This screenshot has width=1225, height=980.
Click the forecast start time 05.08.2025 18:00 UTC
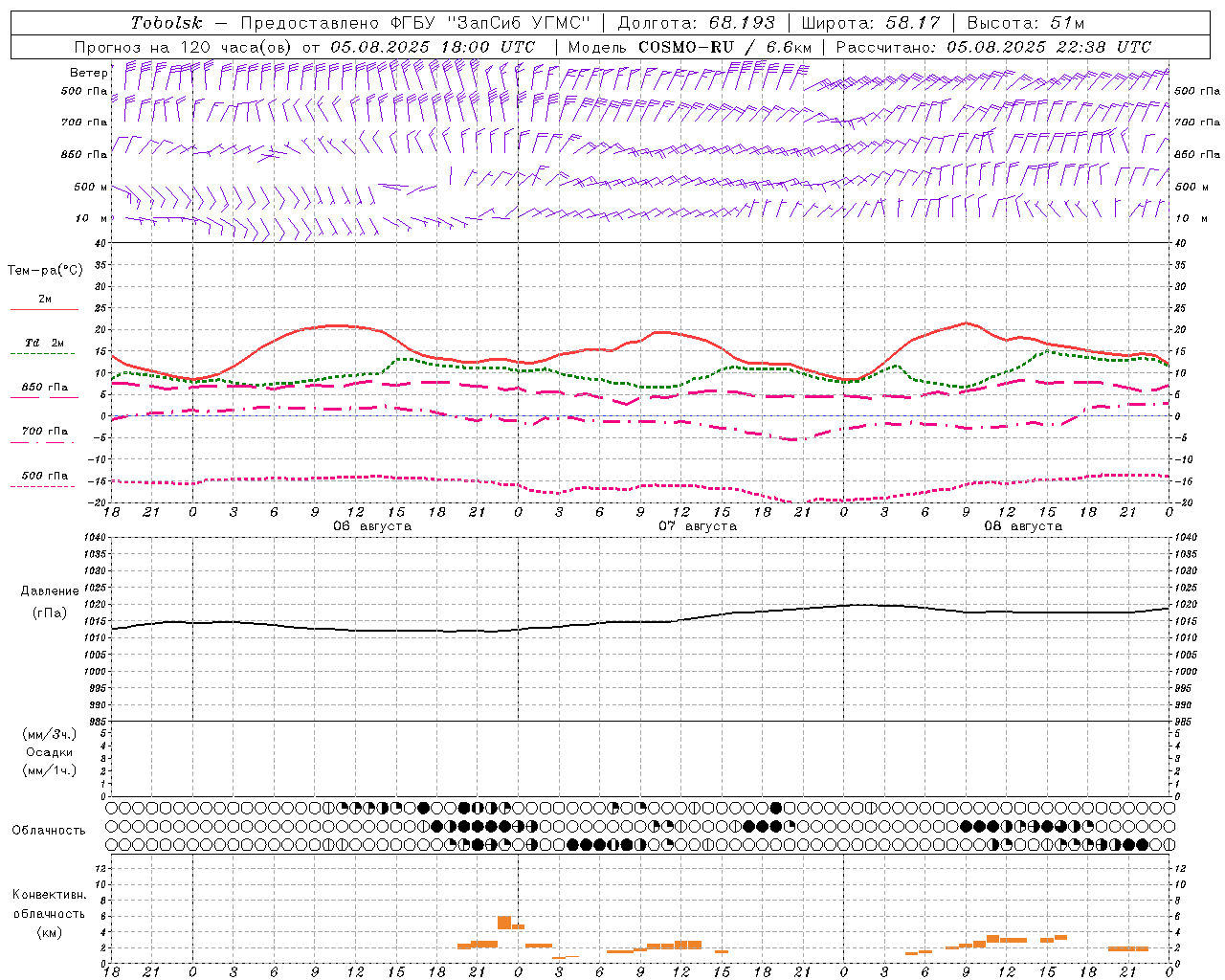point(434,47)
